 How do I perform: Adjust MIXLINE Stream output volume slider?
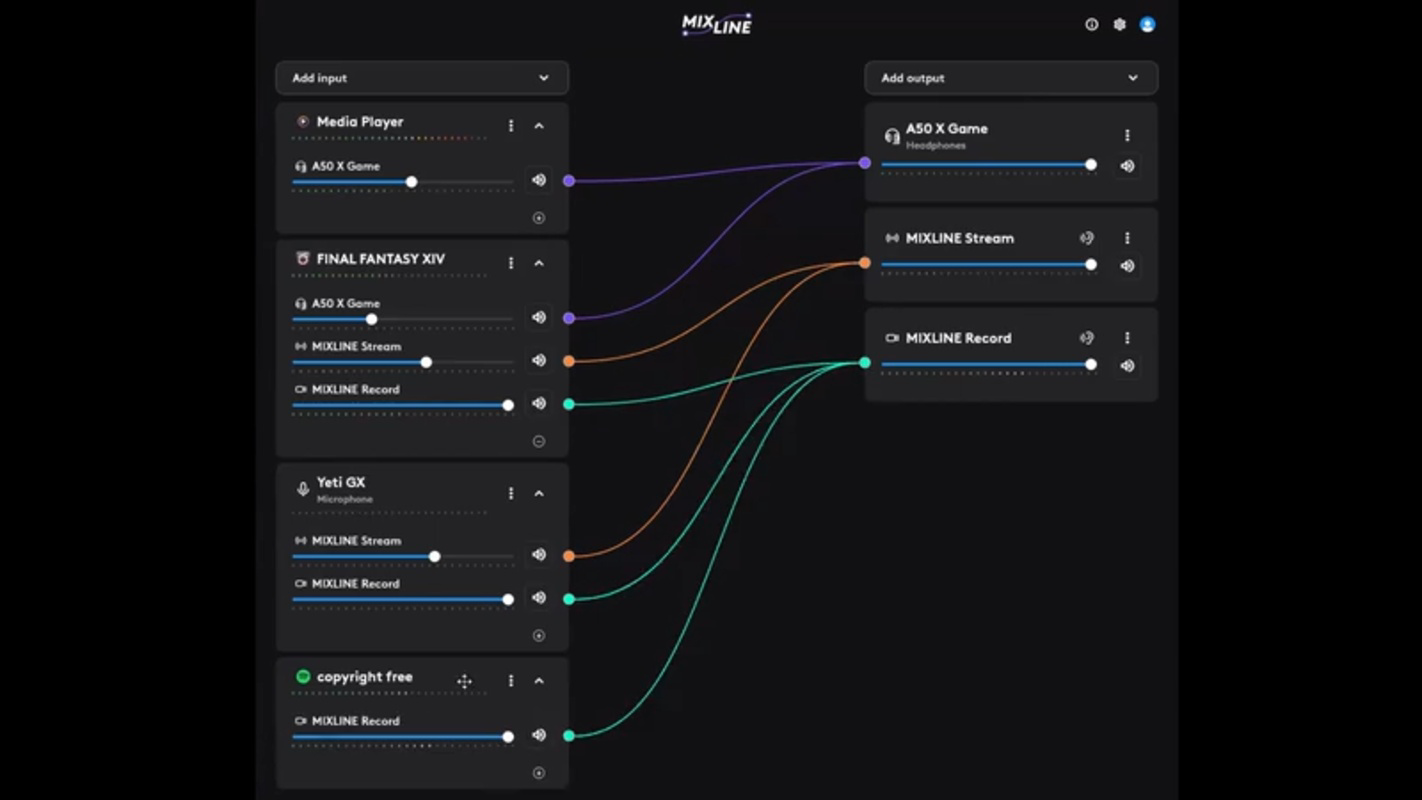[989, 265]
